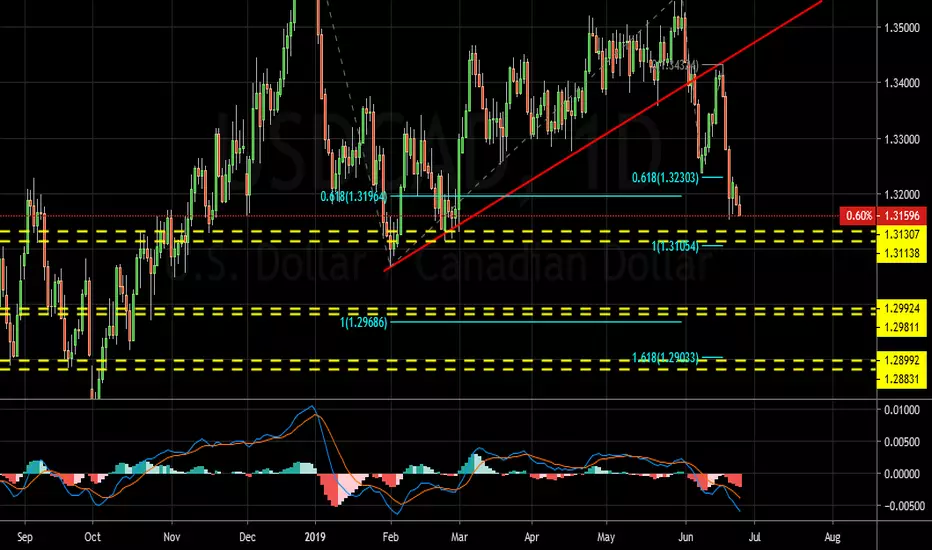Click the 0.60% change label
This screenshot has height=550, width=932.
coord(858,216)
